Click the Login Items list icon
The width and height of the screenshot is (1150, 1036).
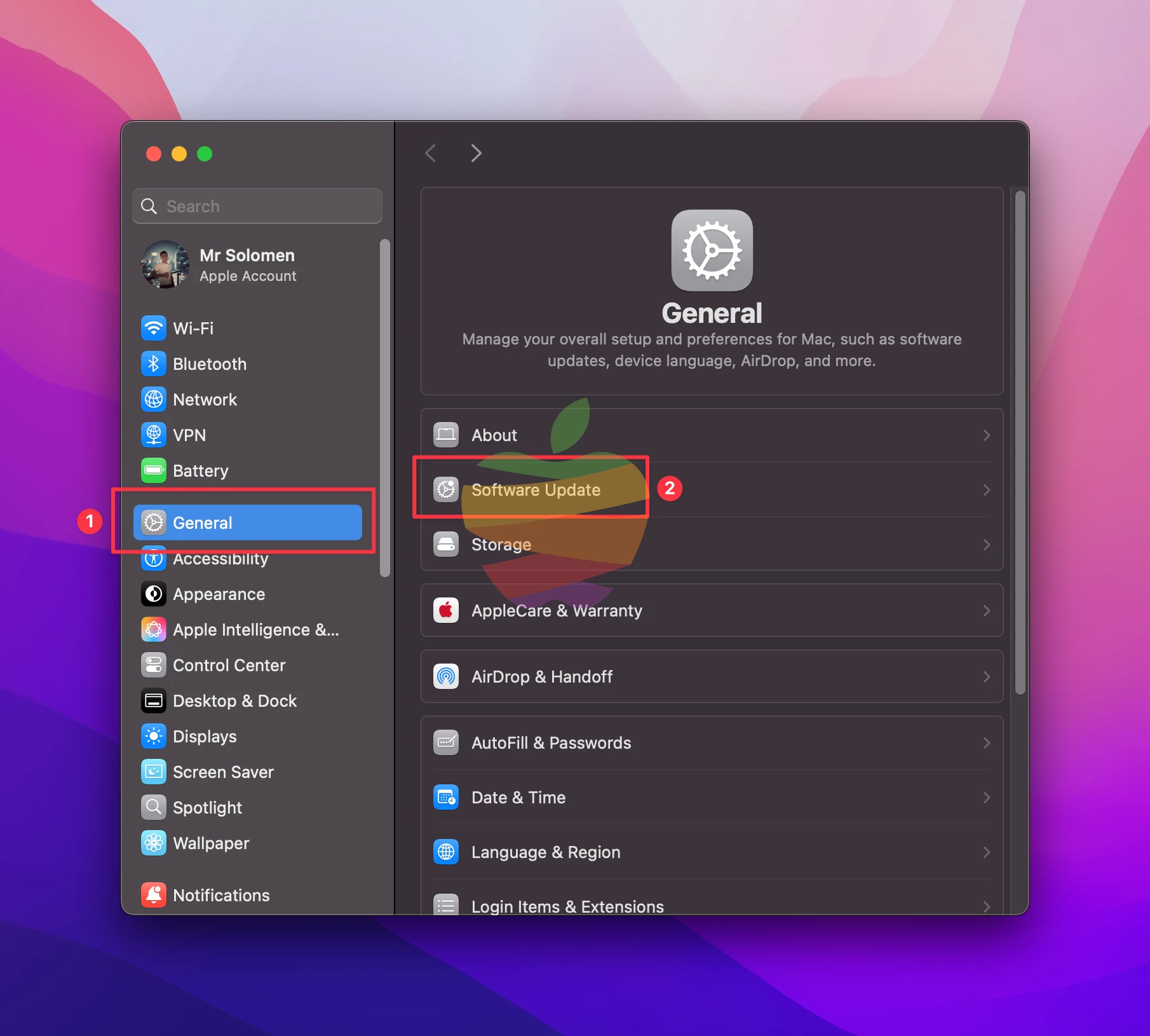(446, 905)
